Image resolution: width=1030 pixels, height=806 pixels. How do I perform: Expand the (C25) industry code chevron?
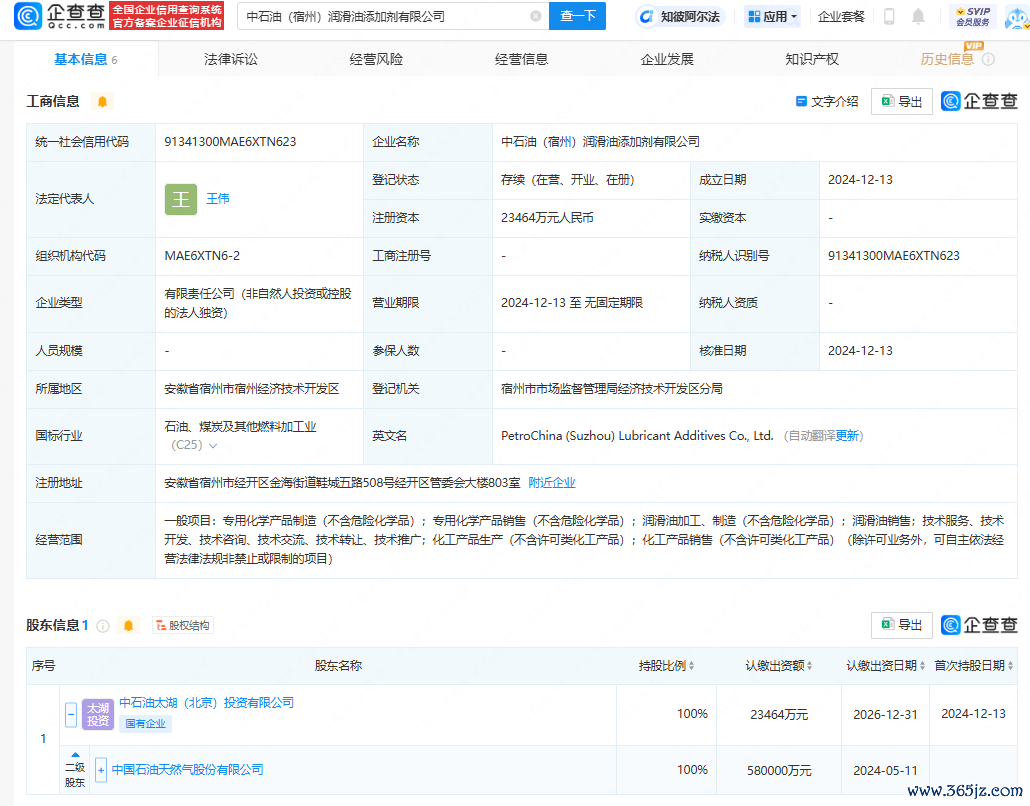[x=213, y=445]
